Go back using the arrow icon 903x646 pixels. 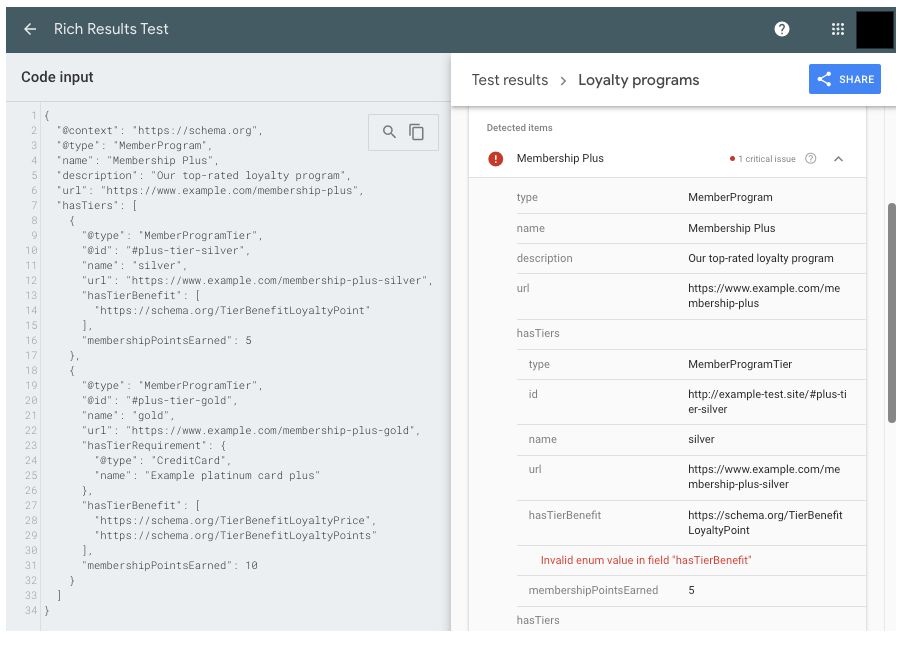(x=30, y=29)
